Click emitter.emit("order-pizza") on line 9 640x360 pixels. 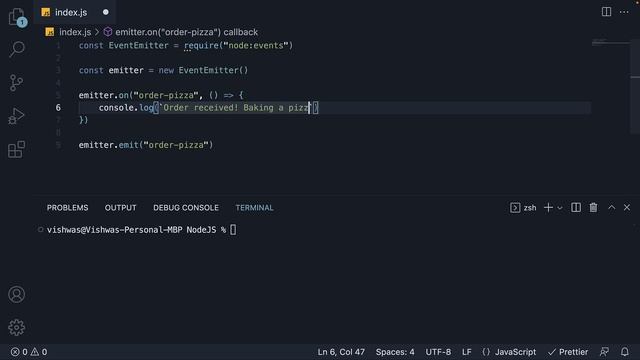(x=146, y=145)
